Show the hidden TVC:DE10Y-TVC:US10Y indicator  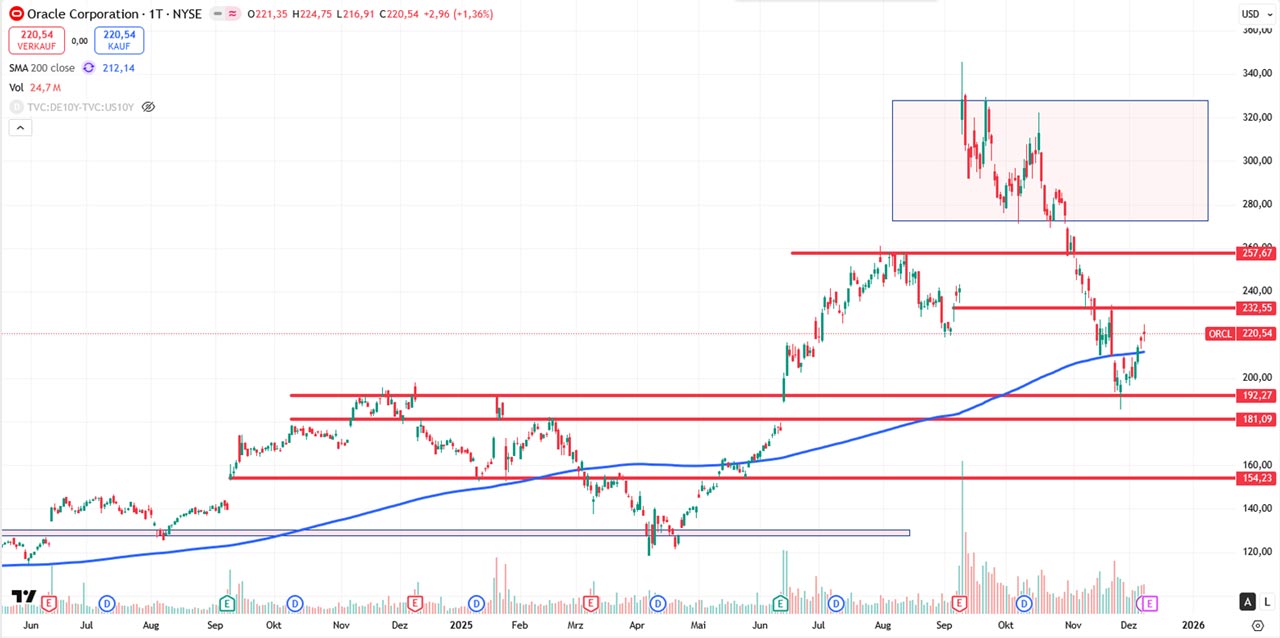148,107
